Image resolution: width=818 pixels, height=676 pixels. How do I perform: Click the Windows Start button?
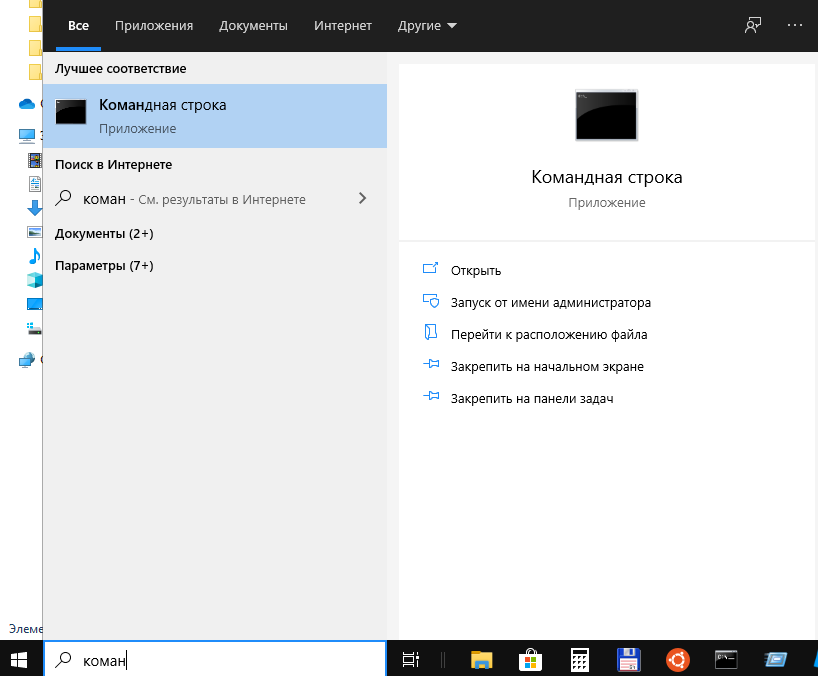click(x=20, y=659)
